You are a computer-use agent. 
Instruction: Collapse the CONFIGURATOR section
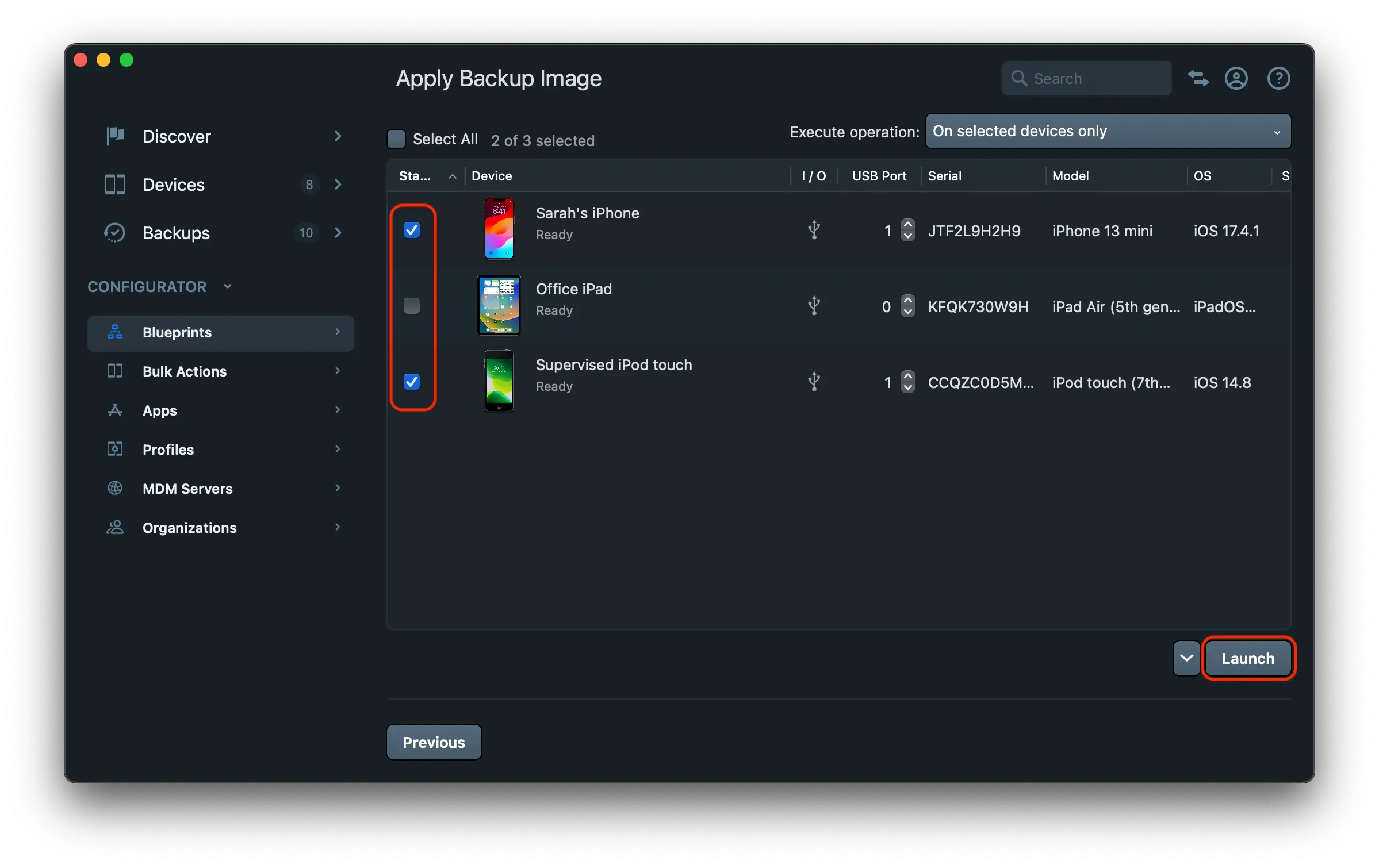[228, 286]
